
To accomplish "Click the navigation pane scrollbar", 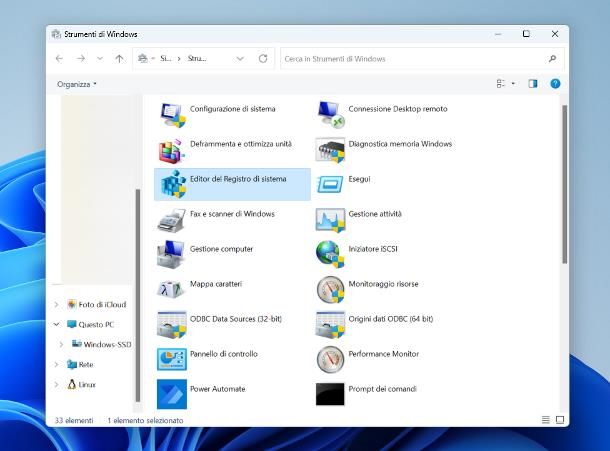I will pyautogui.click(x=138, y=295).
